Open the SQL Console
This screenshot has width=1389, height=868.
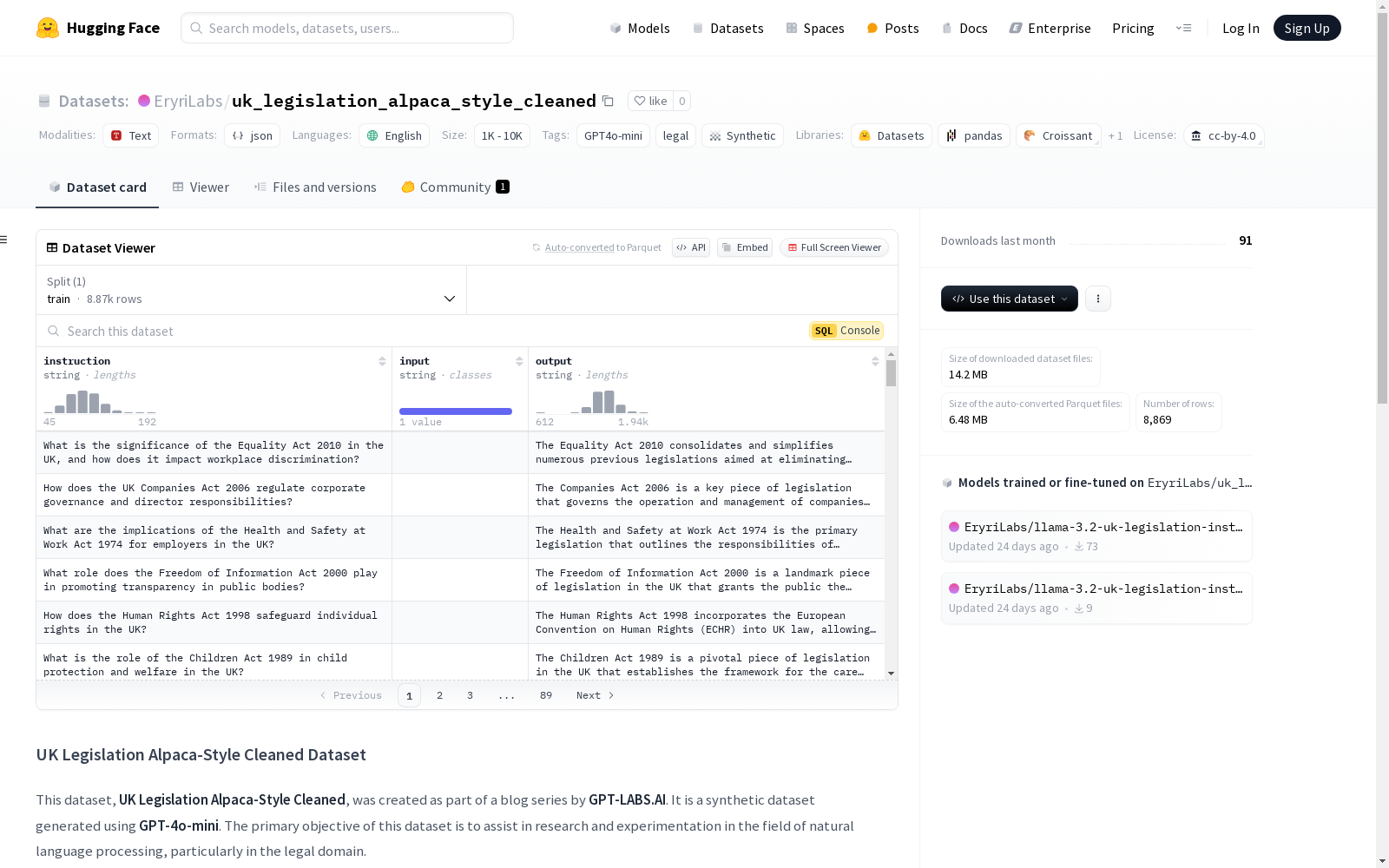(x=846, y=331)
